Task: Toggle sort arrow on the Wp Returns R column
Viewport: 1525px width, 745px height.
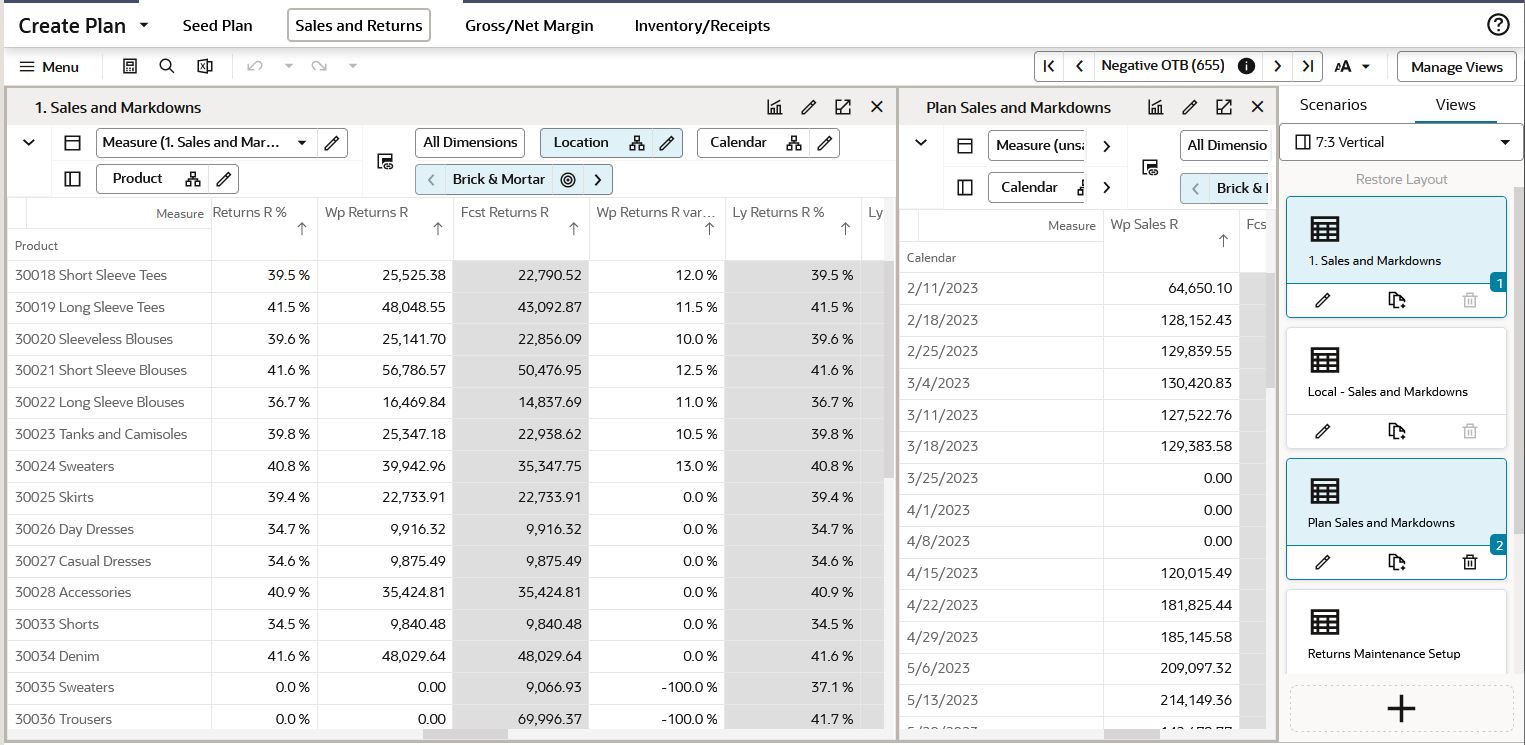Action: 438,229
